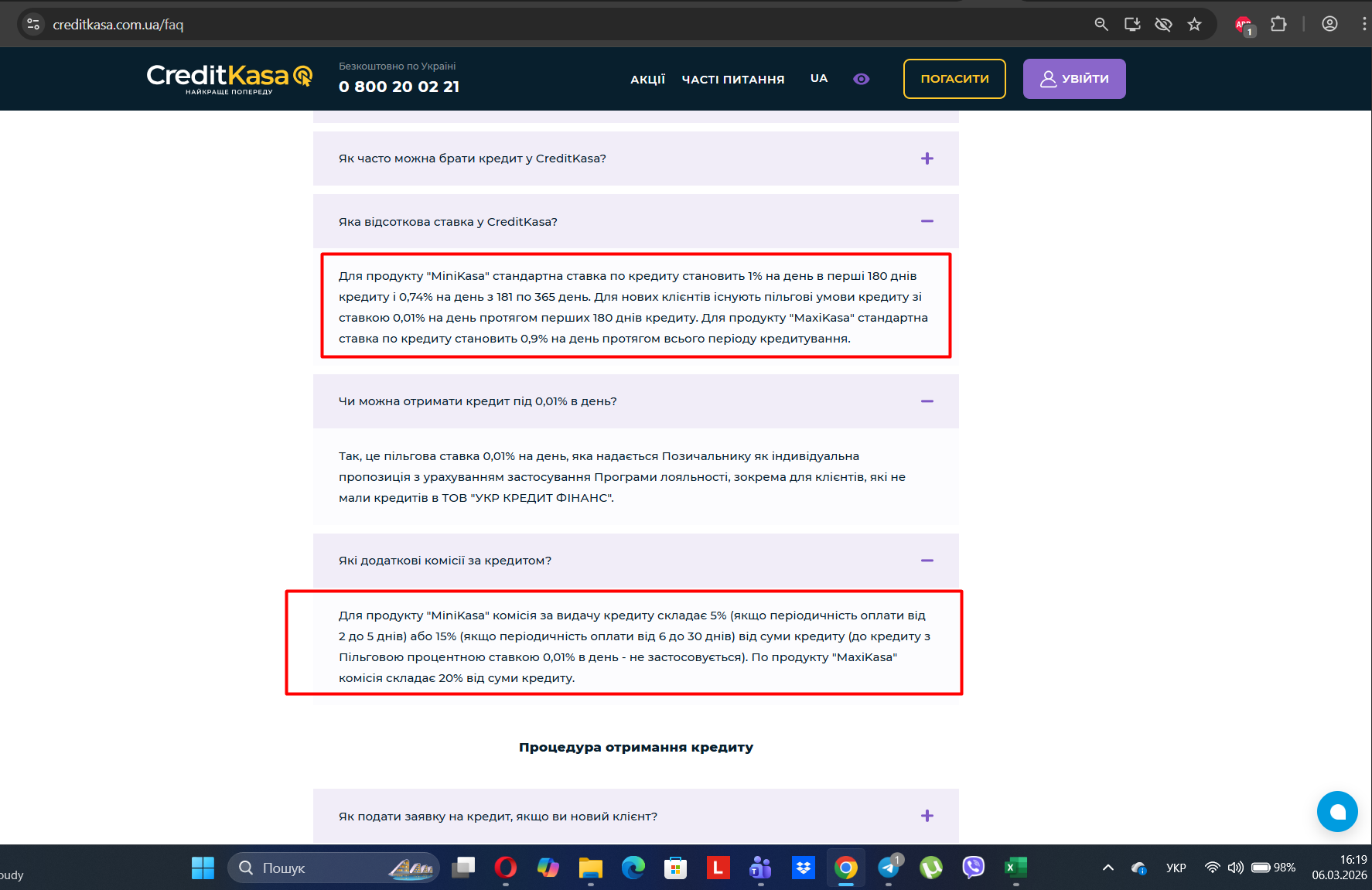This screenshot has width=1372, height=890.
Task: Switch the УКР keyboard language indicator
Action: 1176,868
